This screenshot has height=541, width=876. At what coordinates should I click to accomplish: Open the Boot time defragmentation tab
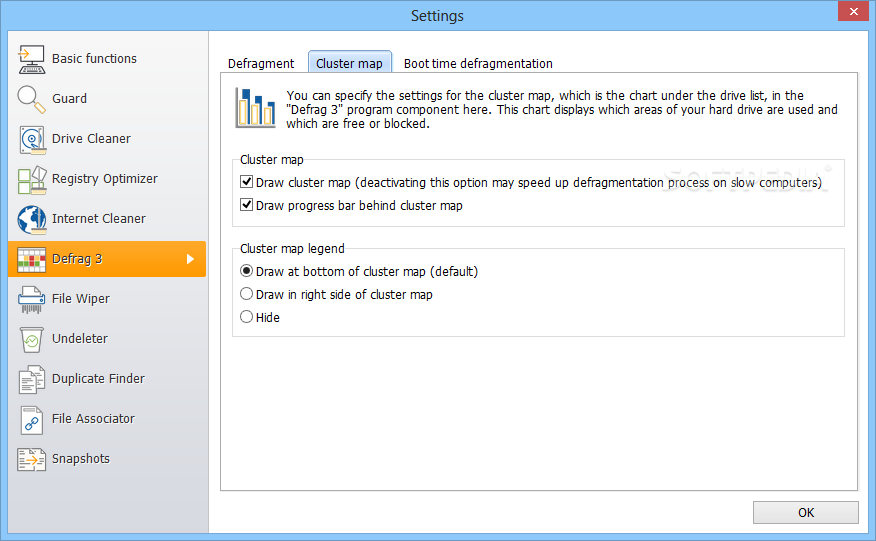click(x=478, y=64)
